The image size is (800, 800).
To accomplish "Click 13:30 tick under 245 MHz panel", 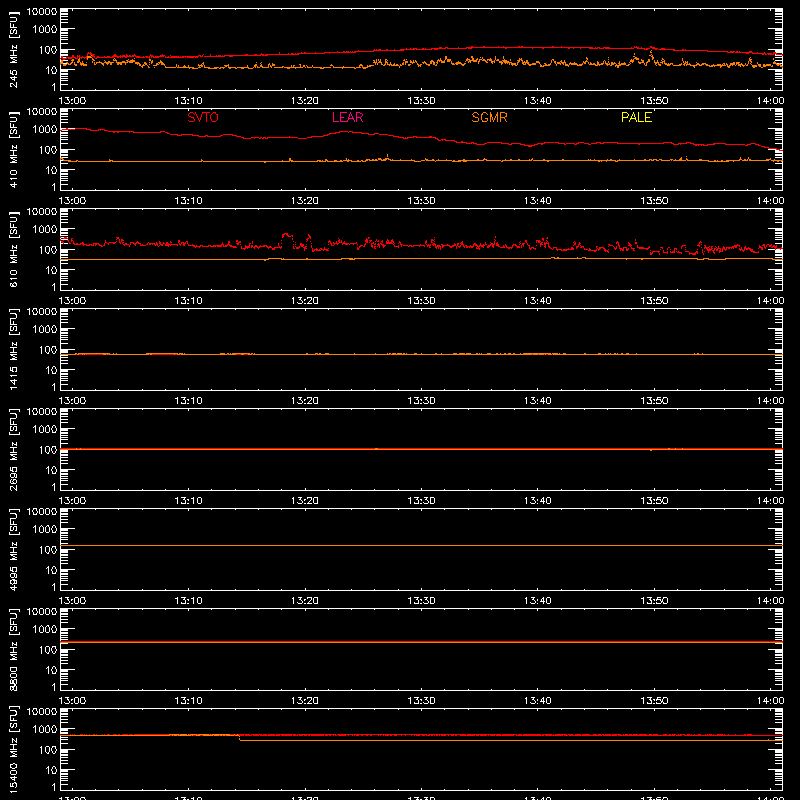I will pos(421,101).
